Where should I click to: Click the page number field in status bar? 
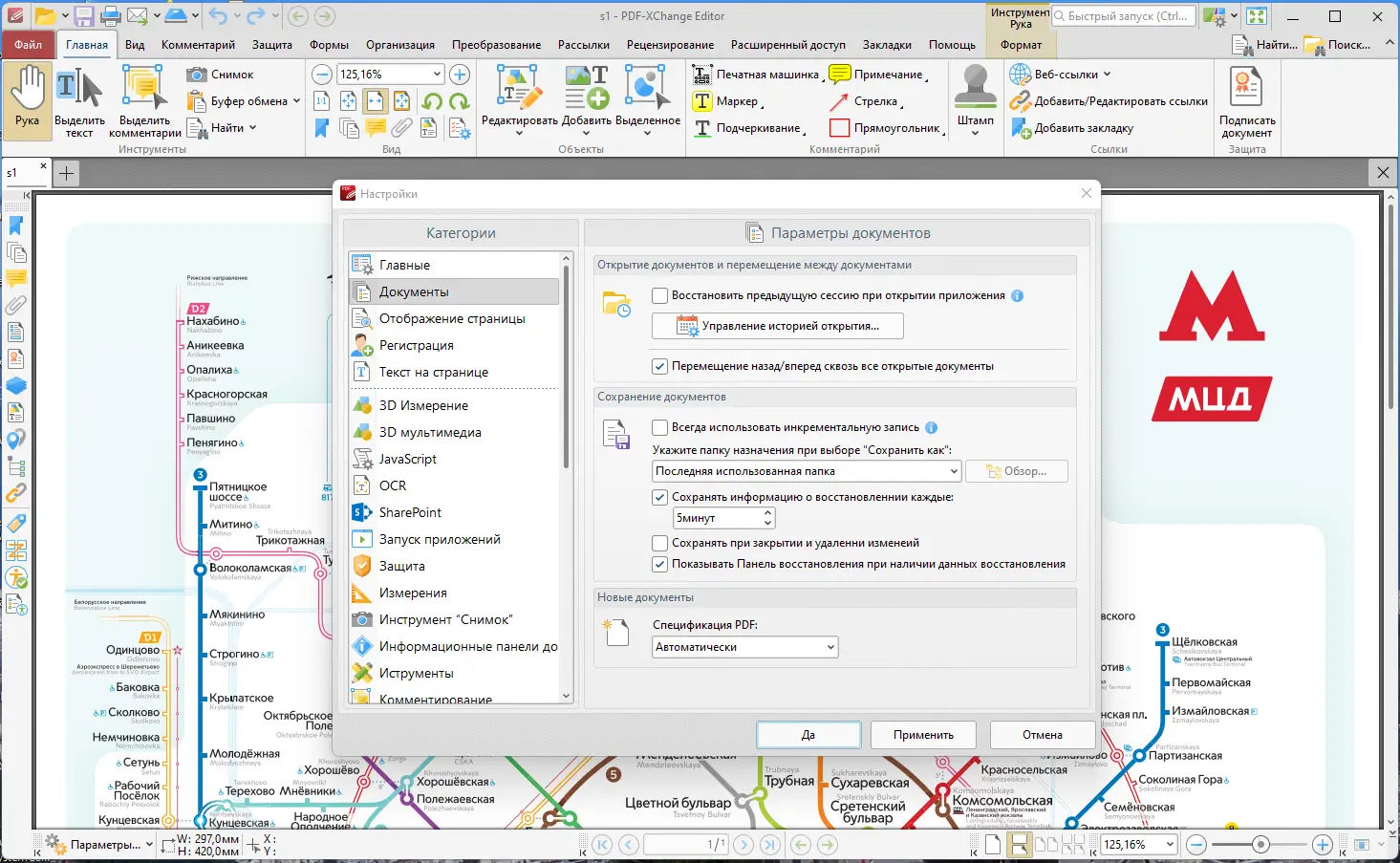[x=685, y=845]
